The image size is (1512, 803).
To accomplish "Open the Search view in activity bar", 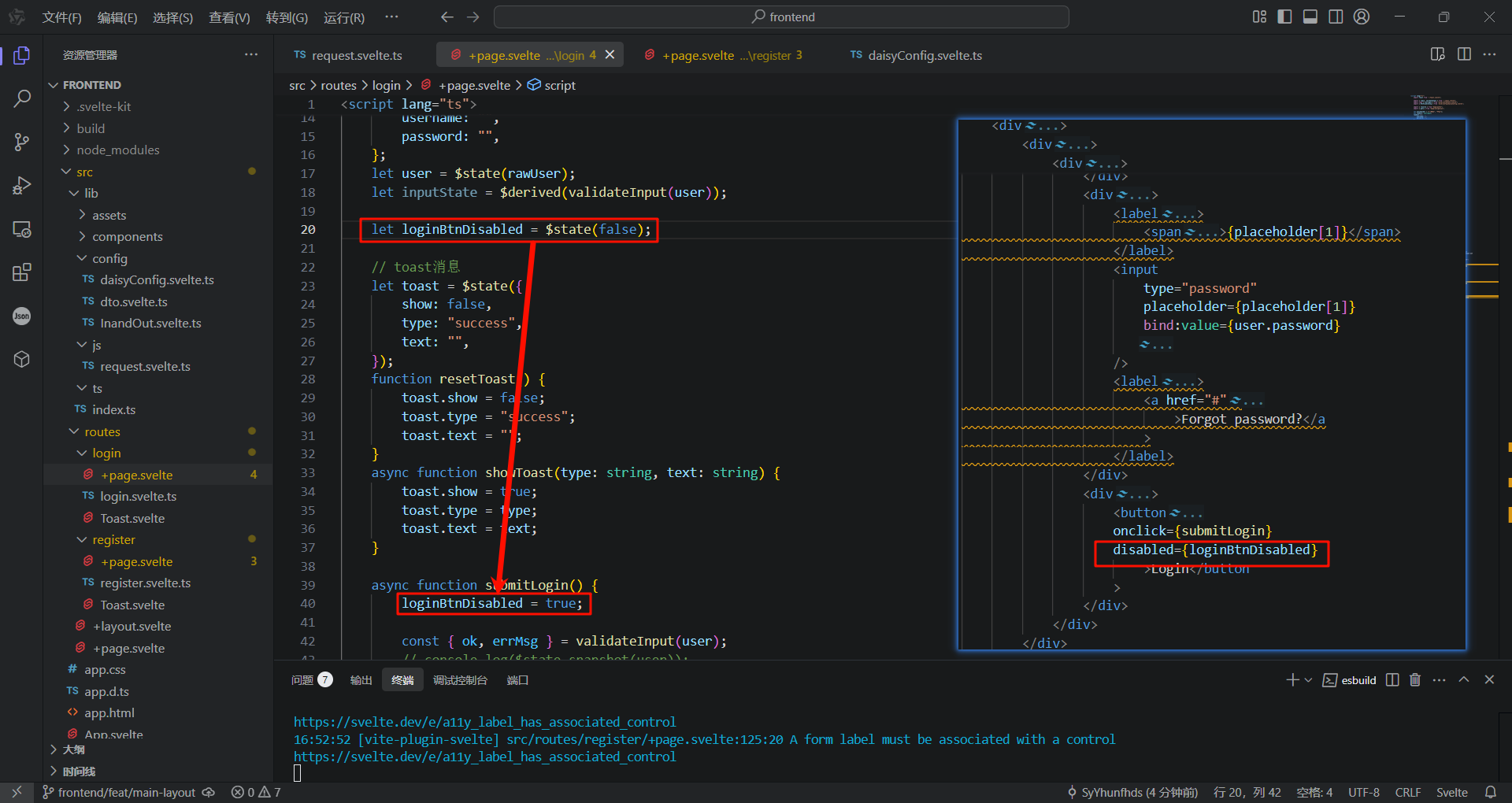I will pos(22,98).
